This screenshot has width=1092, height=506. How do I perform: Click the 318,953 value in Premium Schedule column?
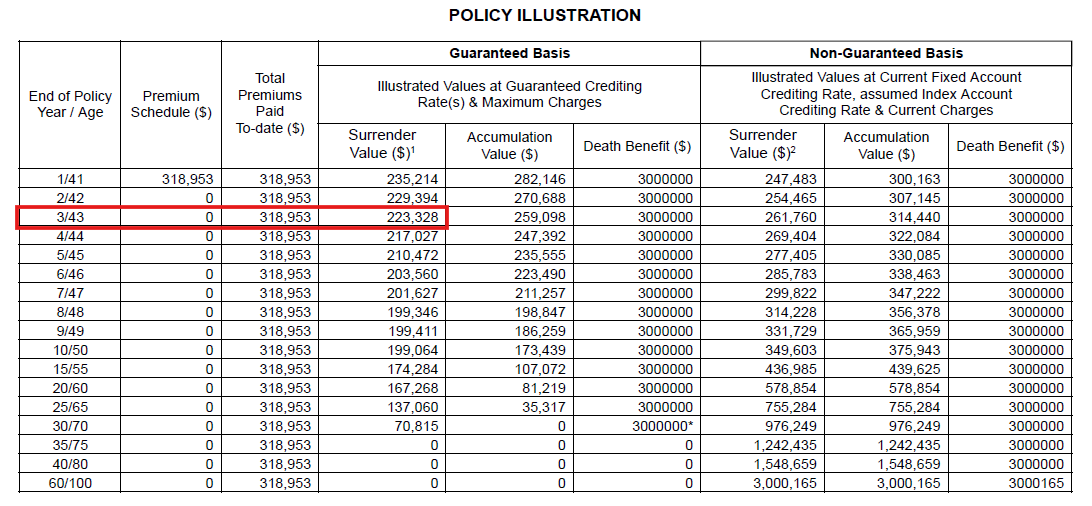tap(187, 179)
